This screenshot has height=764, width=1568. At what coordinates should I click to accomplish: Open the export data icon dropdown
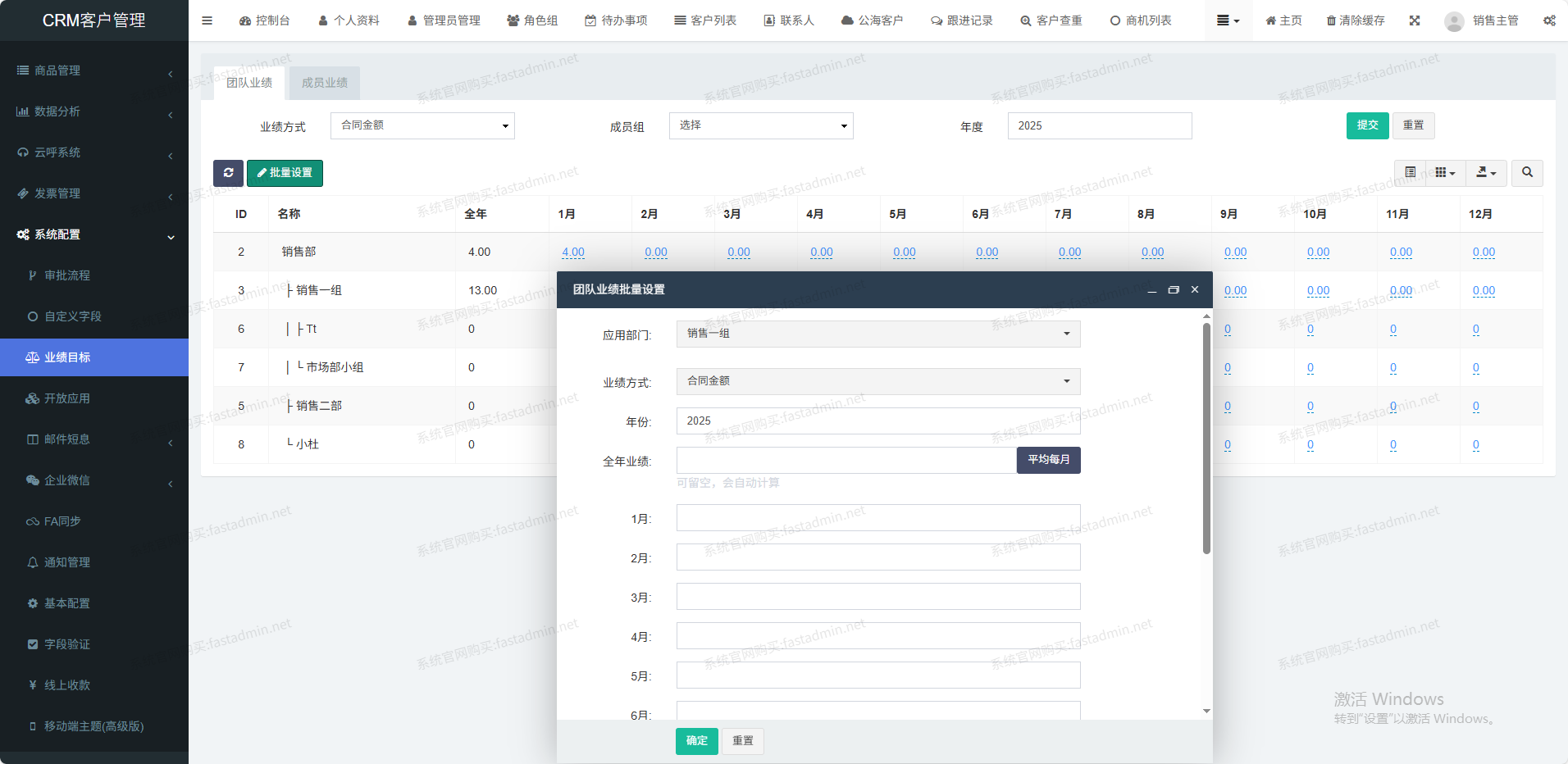click(x=1486, y=173)
